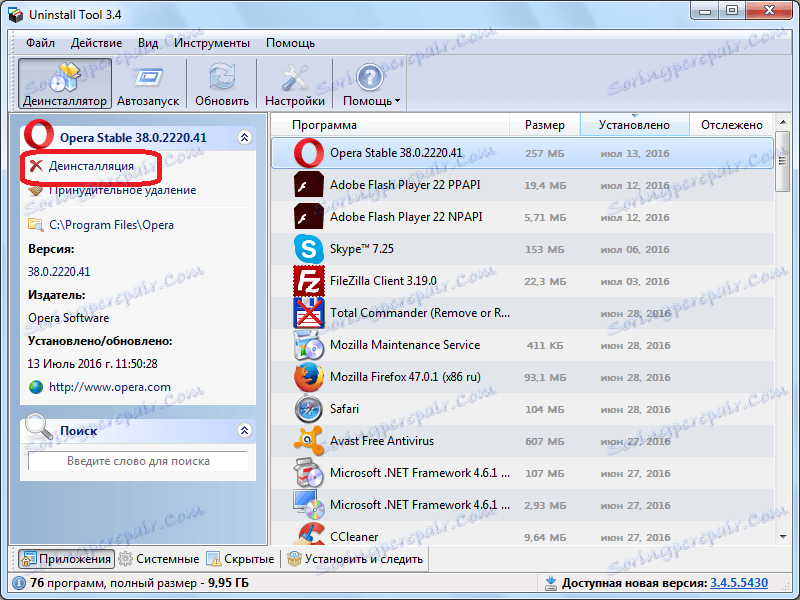Click the Opera Software publisher text
Image resolution: width=800 pixels, height=600 pixels.
68,318
